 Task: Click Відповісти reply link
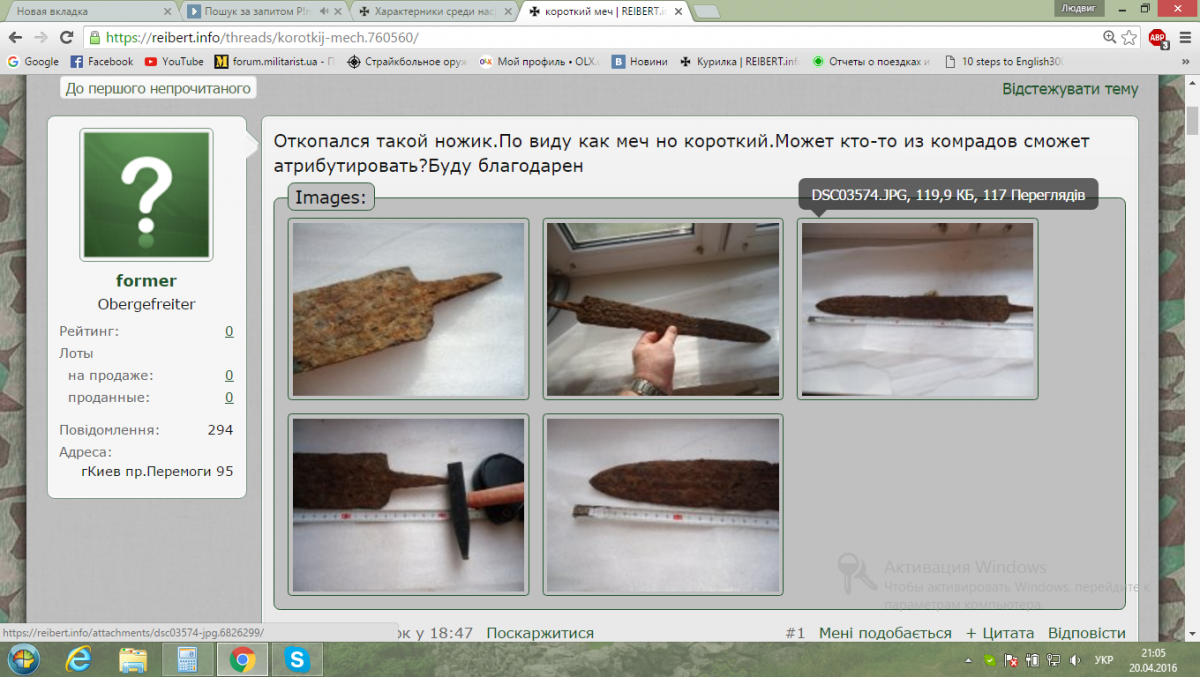pos(1087,633)
